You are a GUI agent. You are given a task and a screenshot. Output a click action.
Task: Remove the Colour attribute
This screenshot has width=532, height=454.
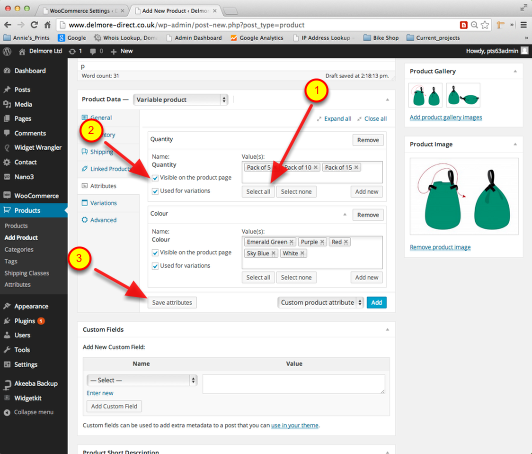point(368,215)
